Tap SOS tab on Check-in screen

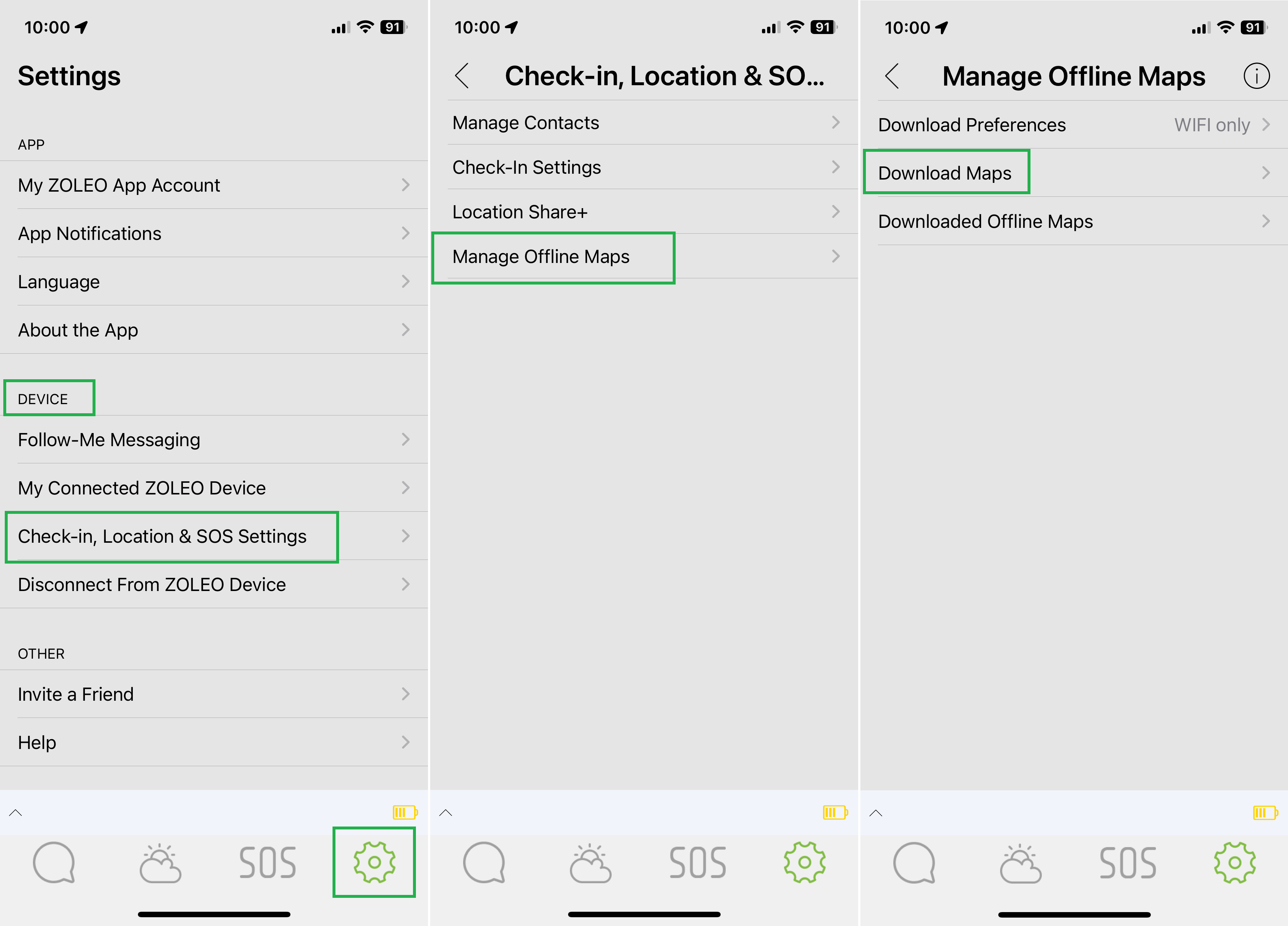[697, 862]
